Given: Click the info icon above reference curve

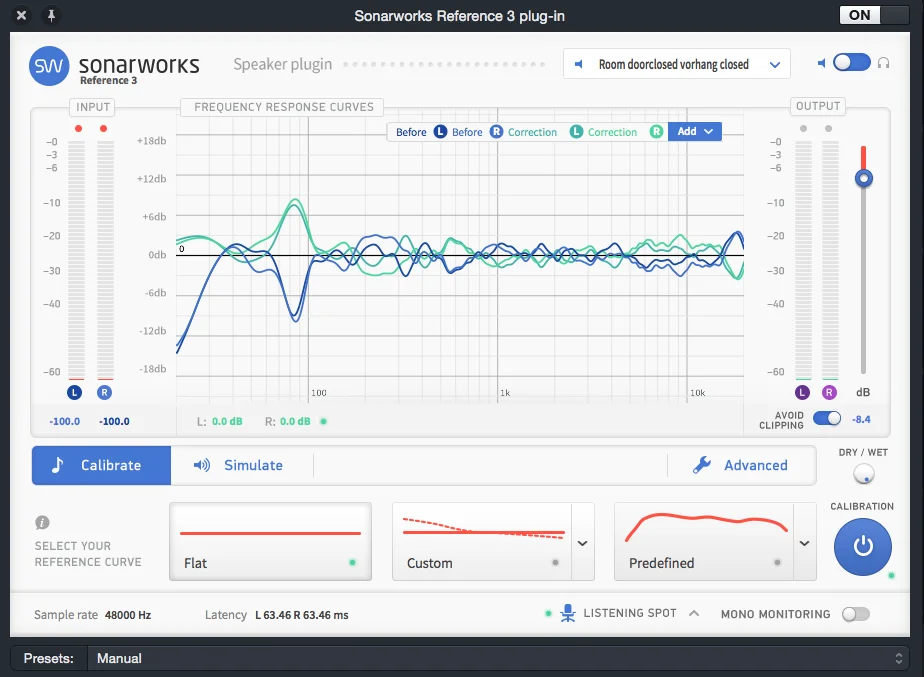Looking at the screenshot, I should (42, 522).
